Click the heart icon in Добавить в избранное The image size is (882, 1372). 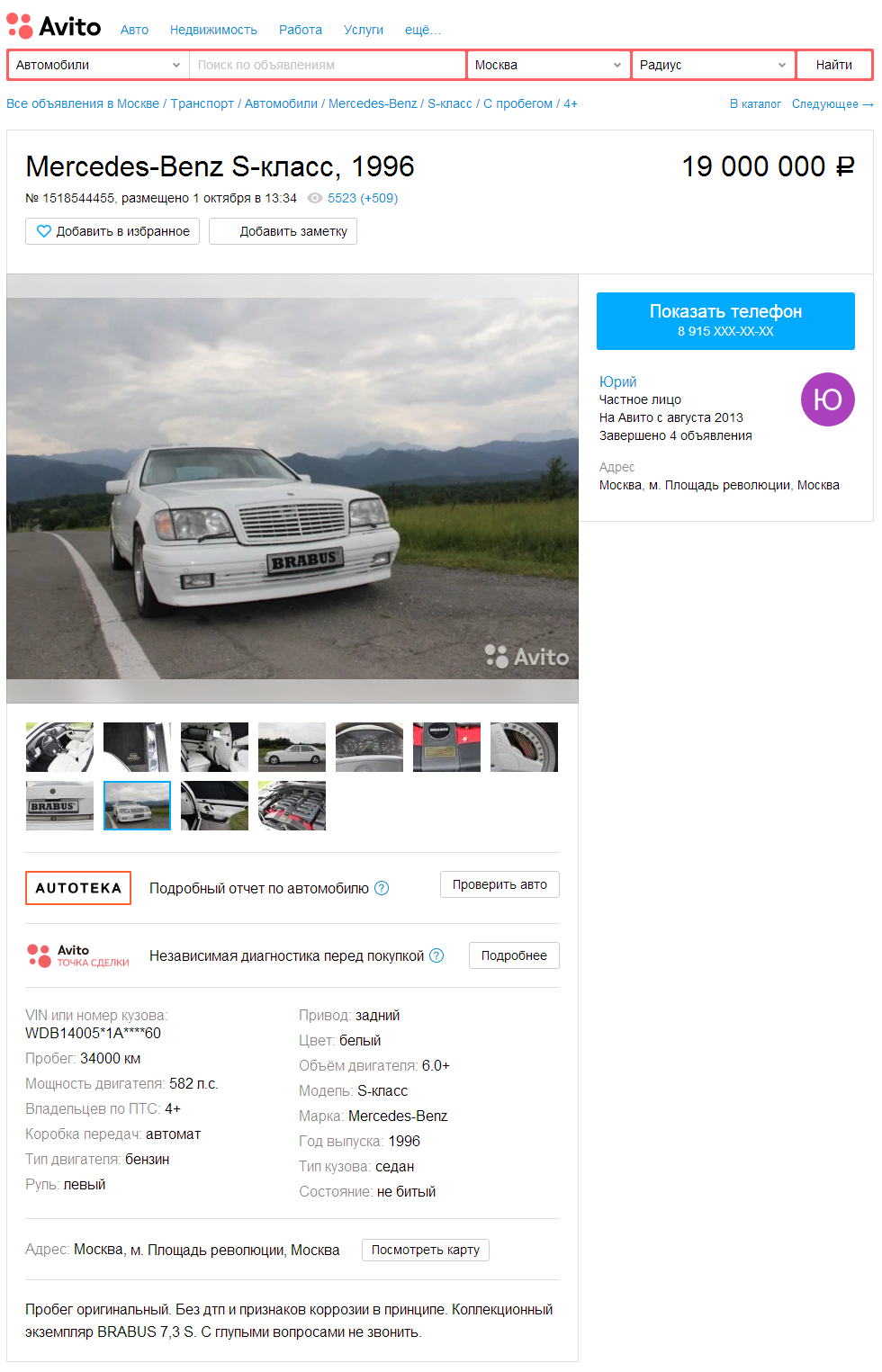tap(43, 231)
